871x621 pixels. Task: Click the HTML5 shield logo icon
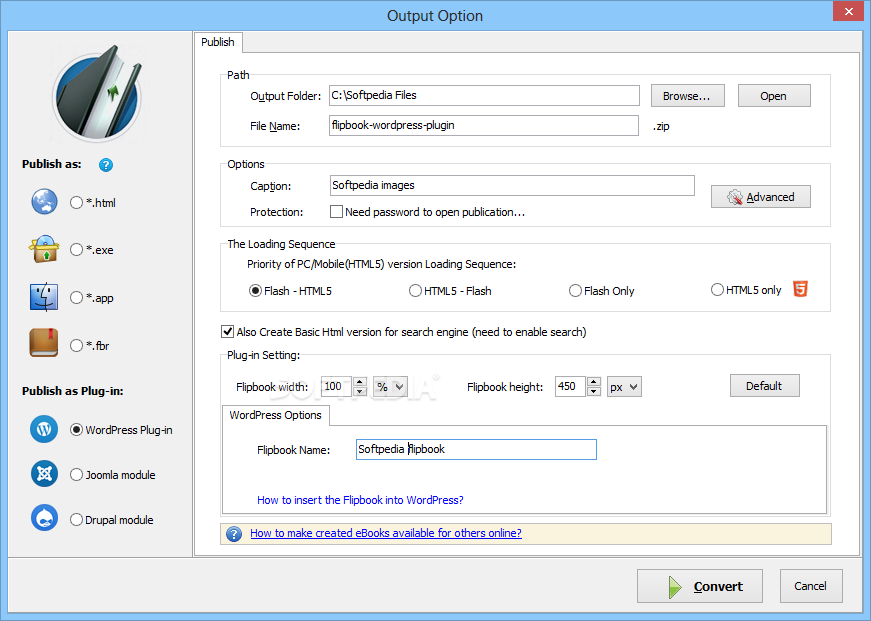pos(800,289)
